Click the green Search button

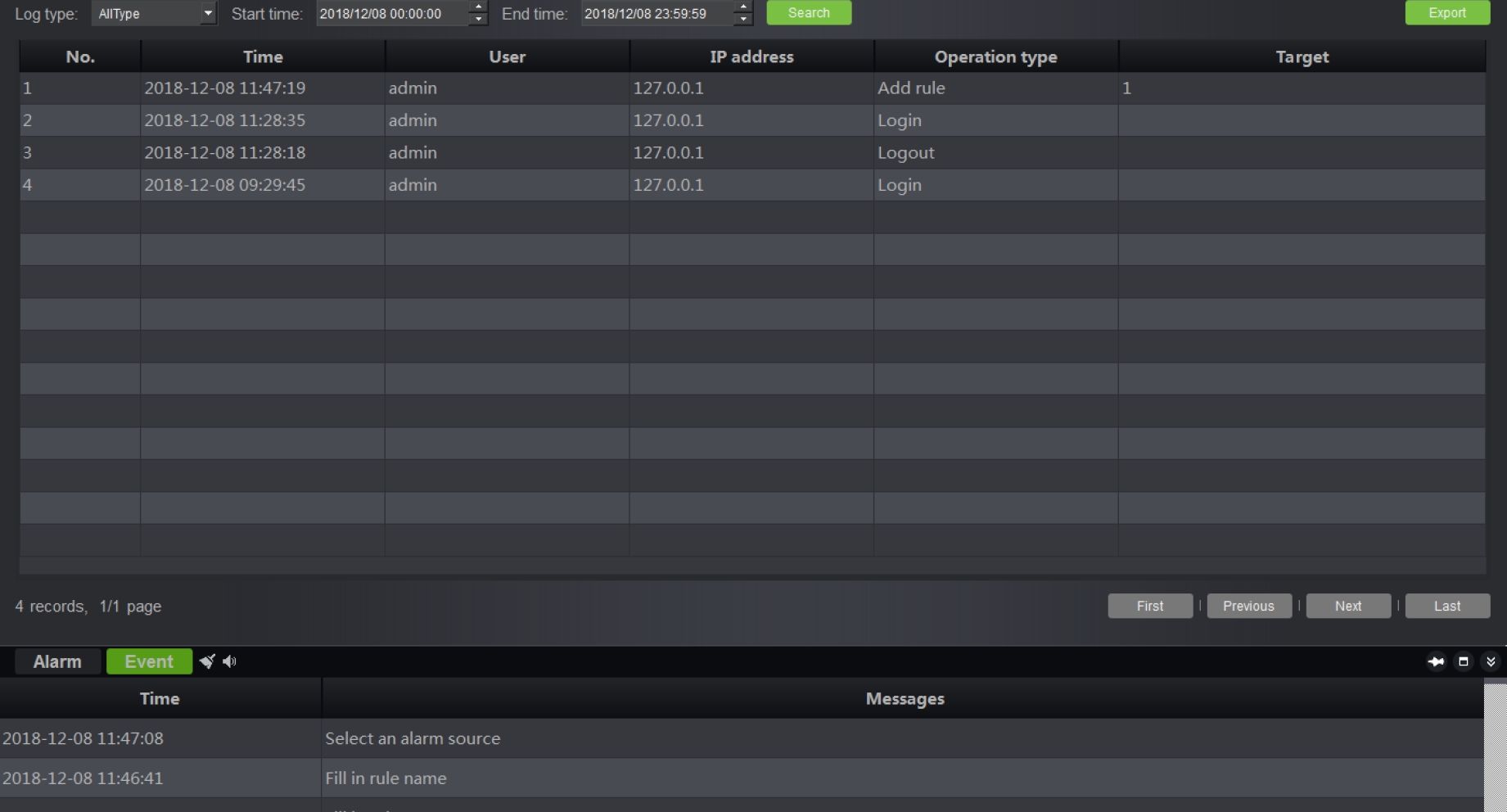point(809,13)
